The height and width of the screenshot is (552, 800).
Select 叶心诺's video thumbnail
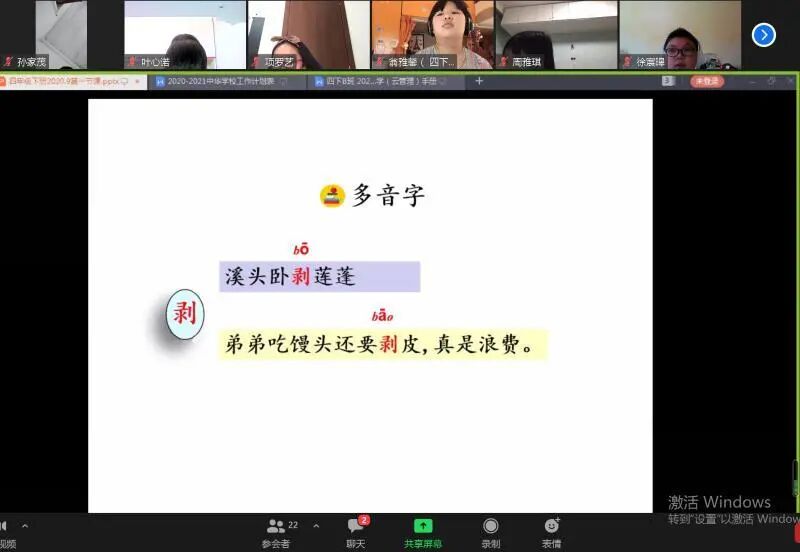click(185, 35)
